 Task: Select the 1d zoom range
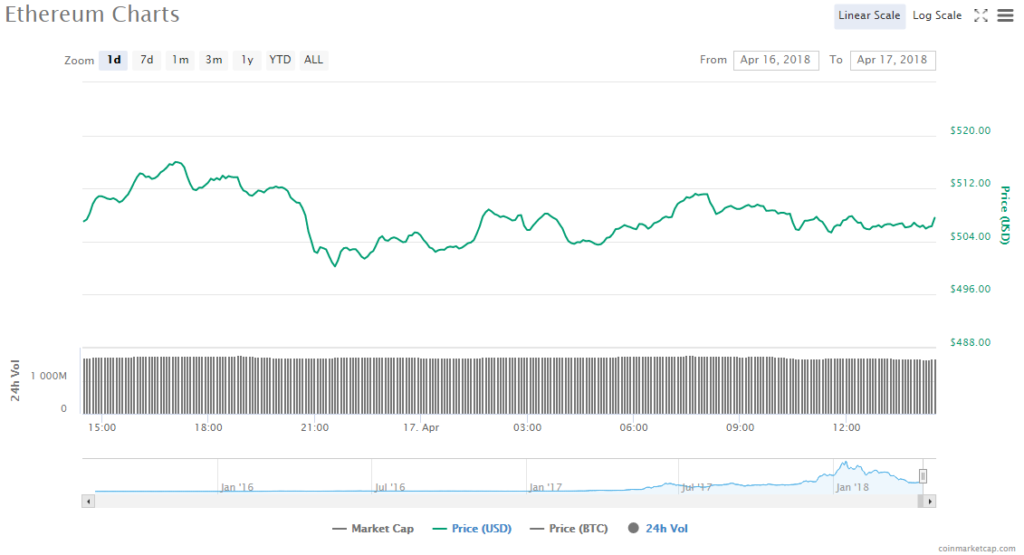click(x=114, y=60)
